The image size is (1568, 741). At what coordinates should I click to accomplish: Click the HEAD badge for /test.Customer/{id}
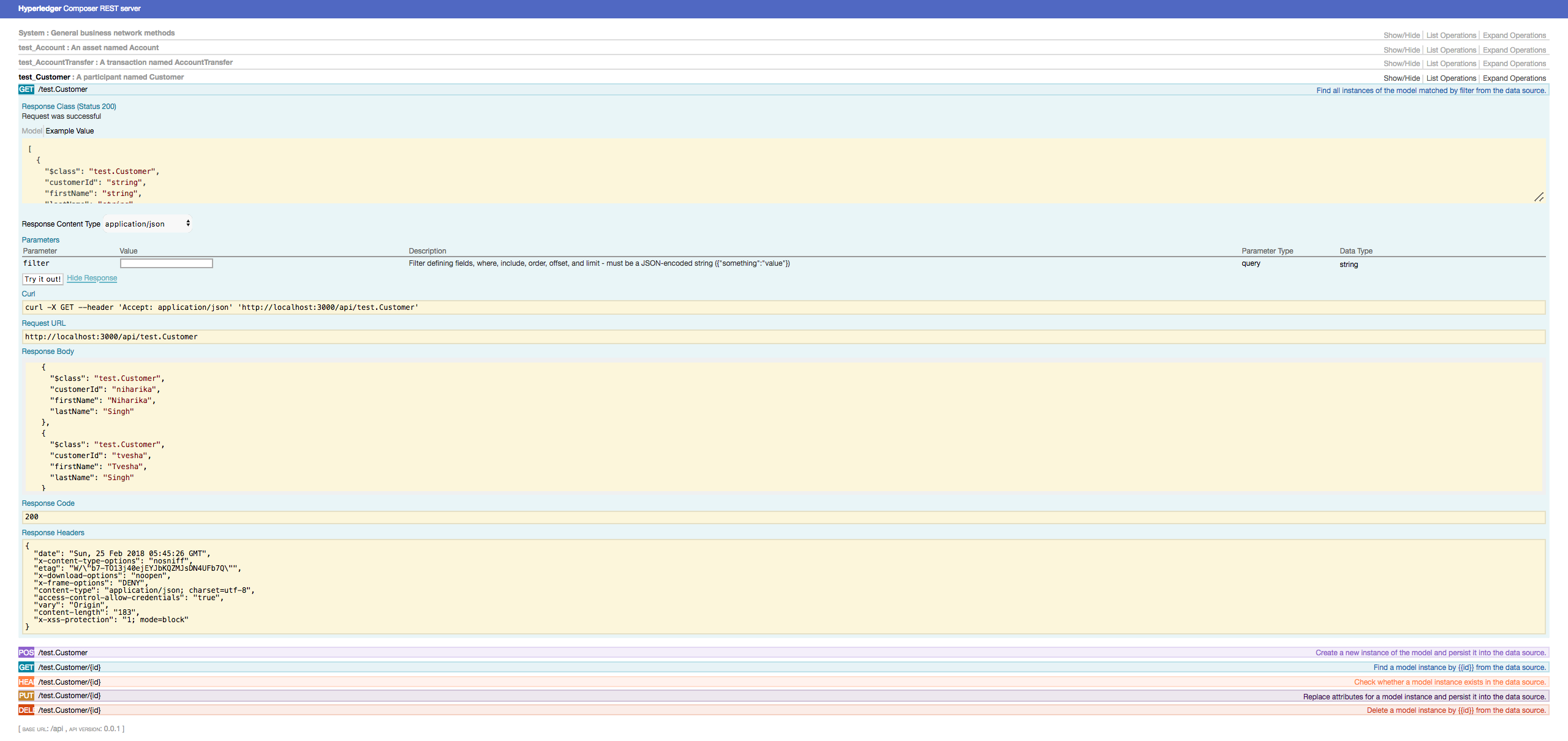pyautogui.click(x=26, y=682)
